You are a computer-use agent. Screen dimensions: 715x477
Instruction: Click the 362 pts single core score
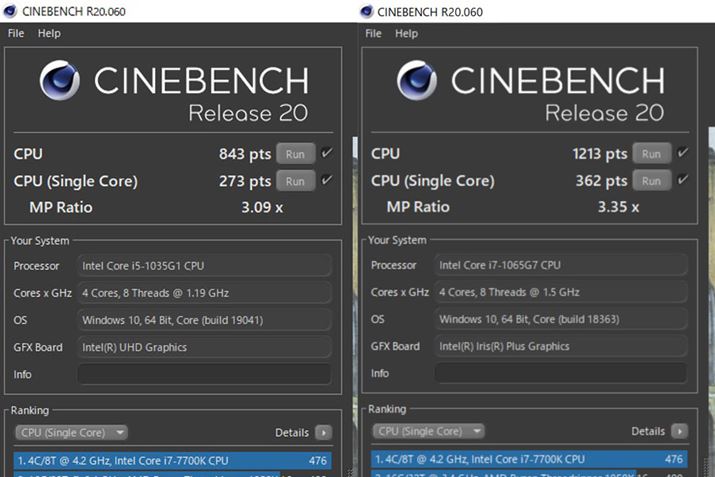pos(601,181)
